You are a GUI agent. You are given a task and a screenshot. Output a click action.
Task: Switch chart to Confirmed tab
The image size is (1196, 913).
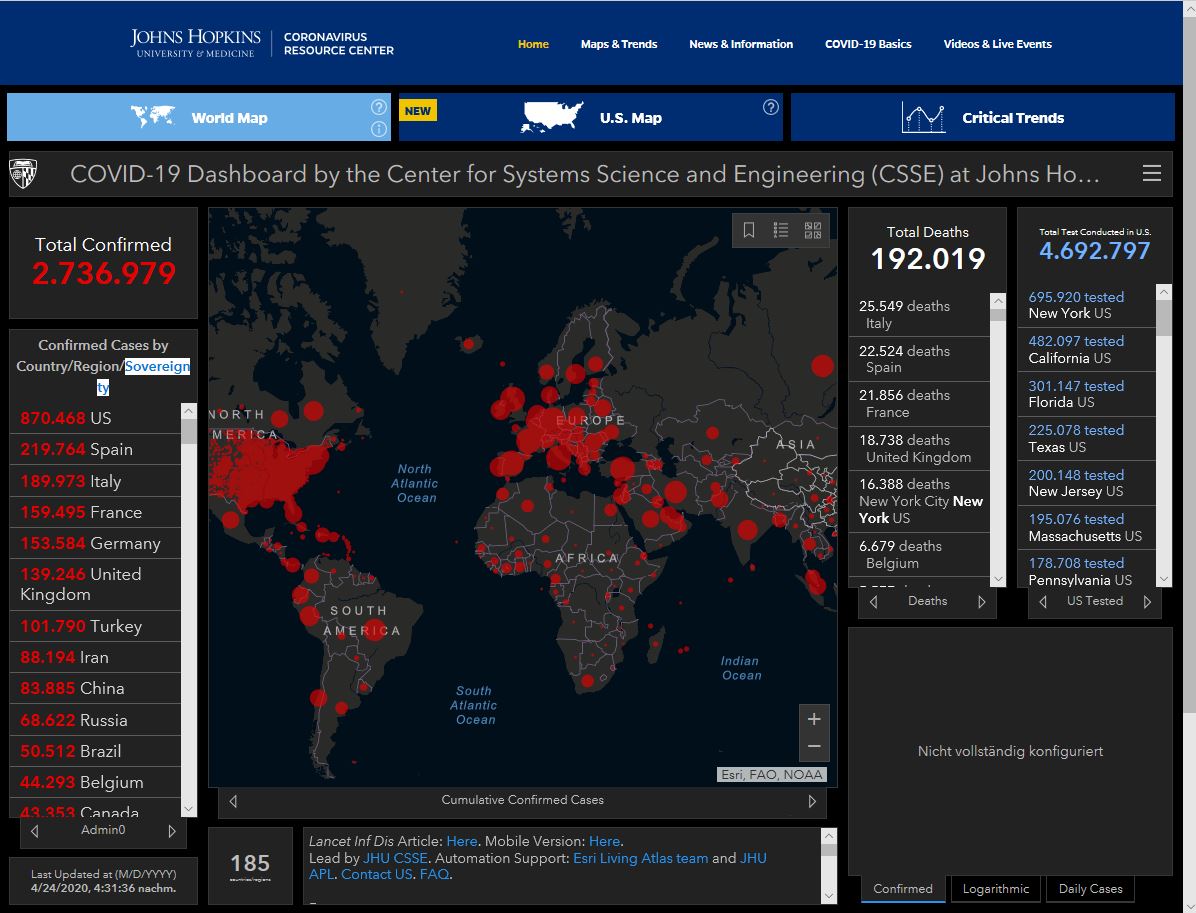[x=903, y=889]
